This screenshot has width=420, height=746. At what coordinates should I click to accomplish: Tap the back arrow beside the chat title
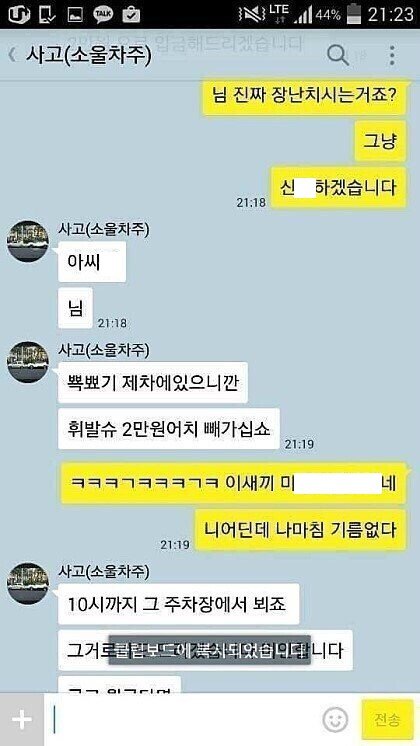[x=12, y=55]
